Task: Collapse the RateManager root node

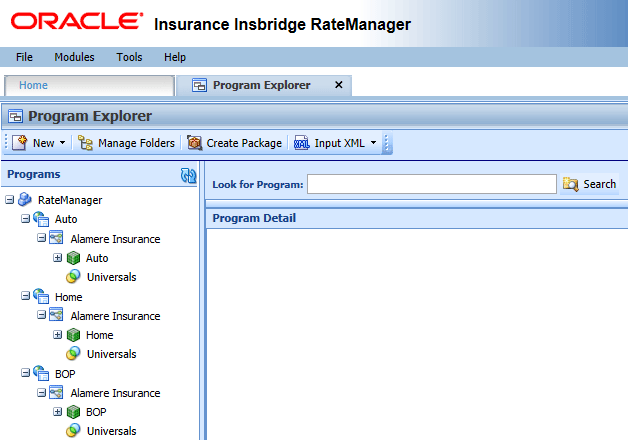Action: [x=10, y=199]
